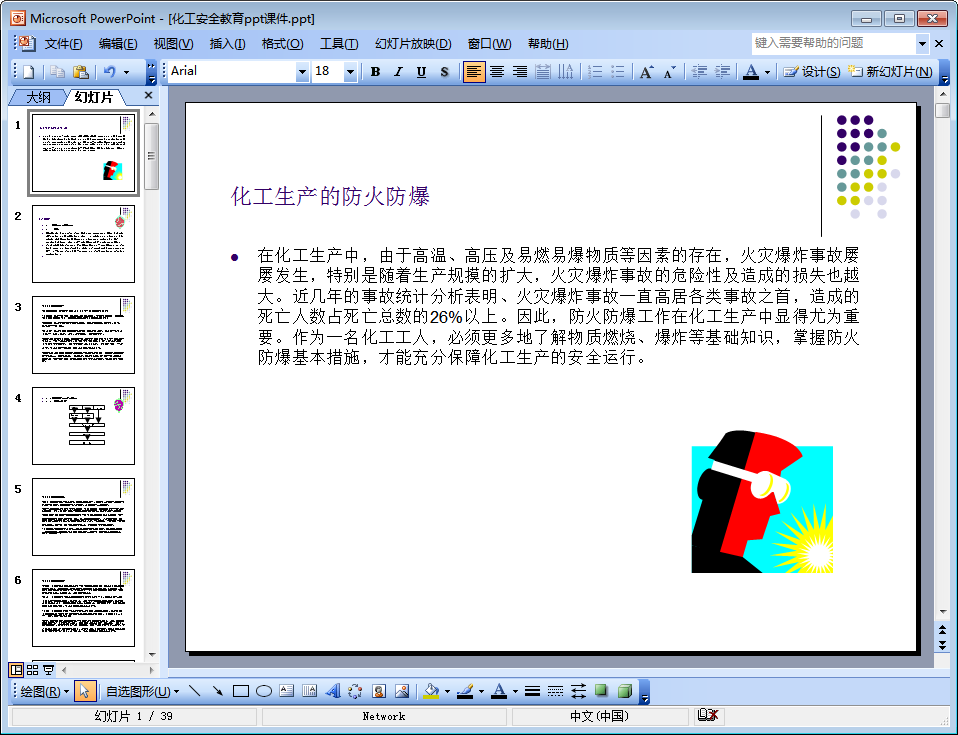Switch to the 大纲 outline tab
958x735 pixels.
(38, 97)
